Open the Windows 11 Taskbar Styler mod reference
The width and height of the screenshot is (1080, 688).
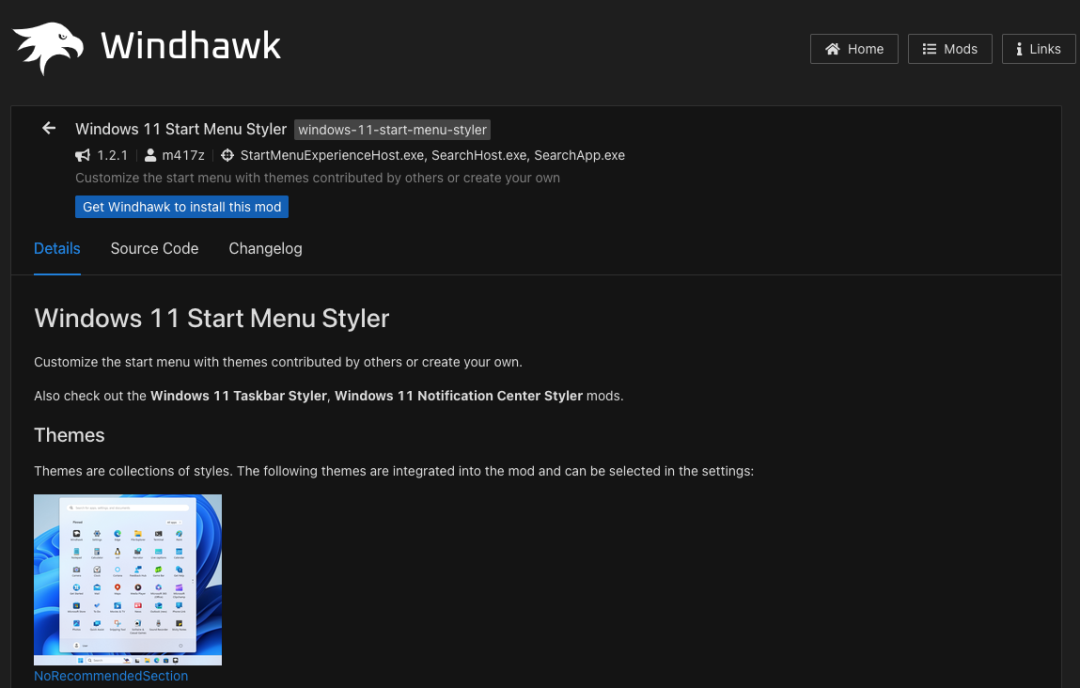(238, 395)
